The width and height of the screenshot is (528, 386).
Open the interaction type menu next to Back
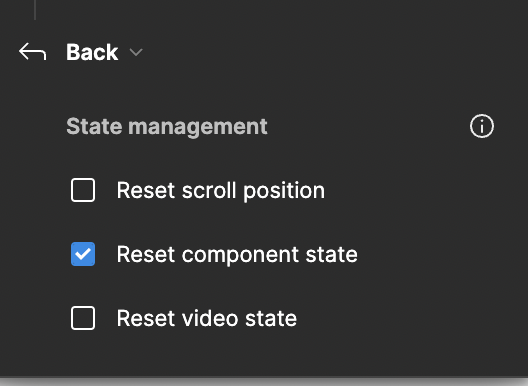click(x=136, y=52)
